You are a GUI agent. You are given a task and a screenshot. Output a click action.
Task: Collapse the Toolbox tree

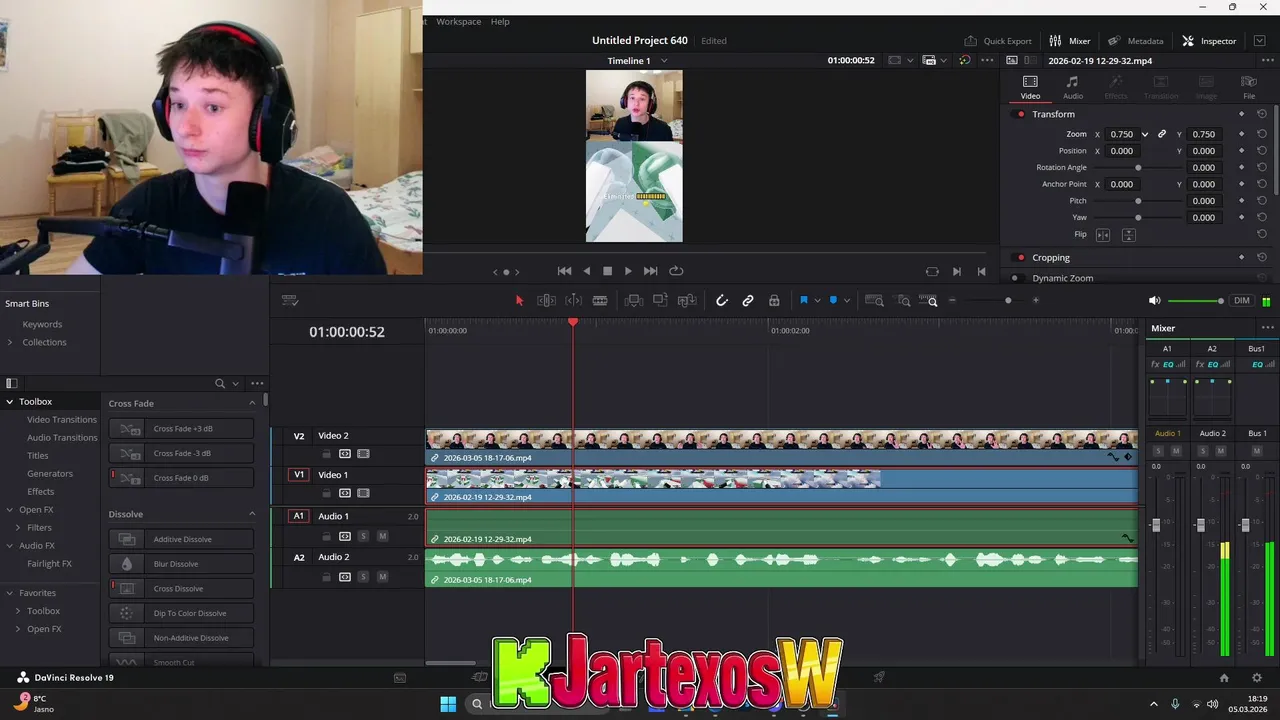tap(9, 402)
